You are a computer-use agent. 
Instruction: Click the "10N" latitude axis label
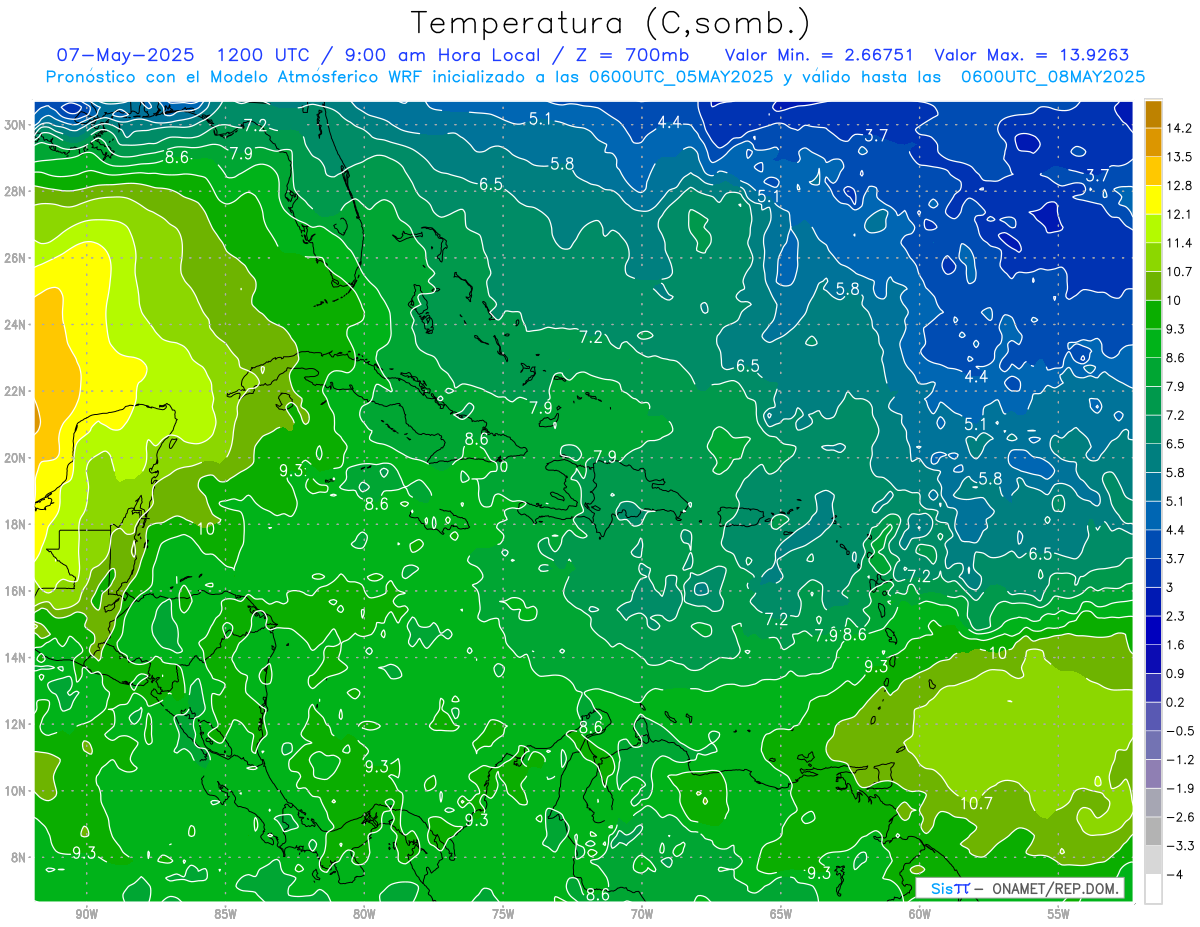pos(15,791)
